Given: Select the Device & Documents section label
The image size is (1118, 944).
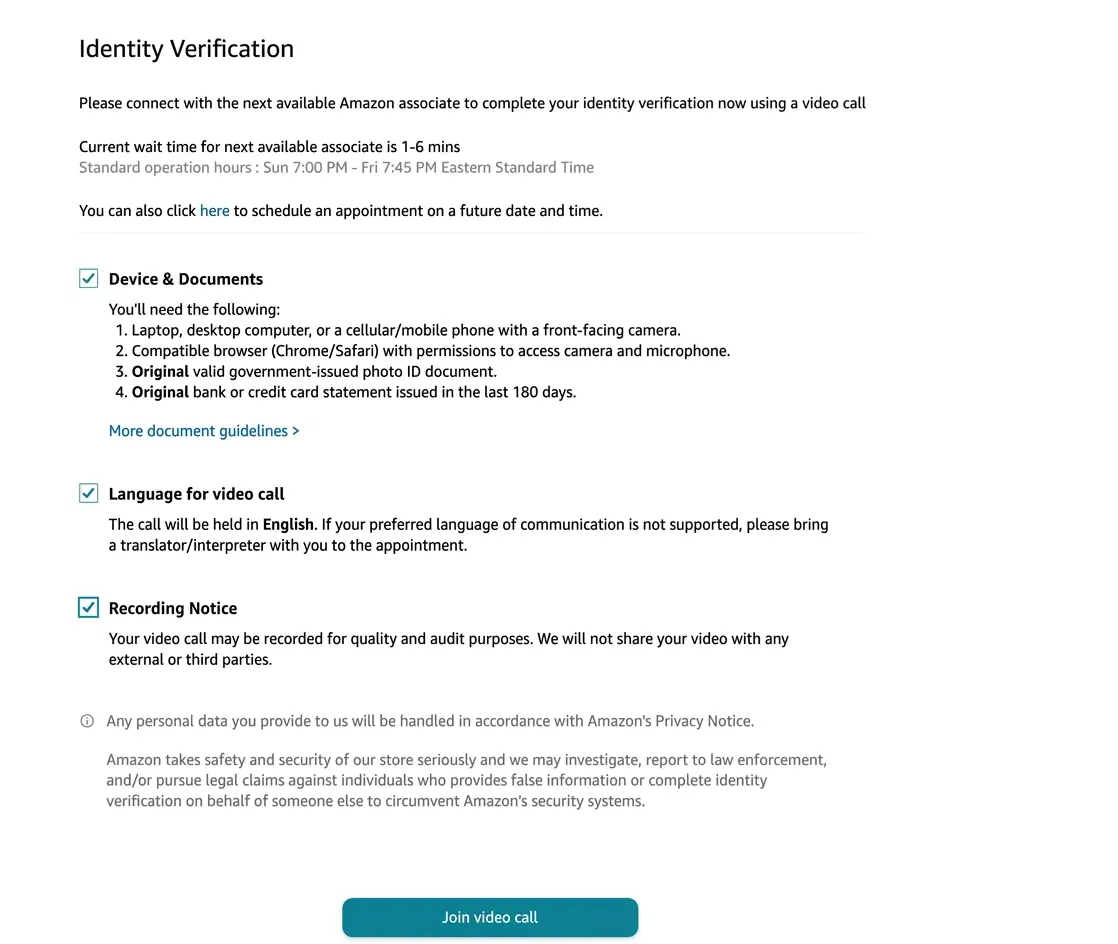Looking at the screenshot, I should click(x=185, y=278).
